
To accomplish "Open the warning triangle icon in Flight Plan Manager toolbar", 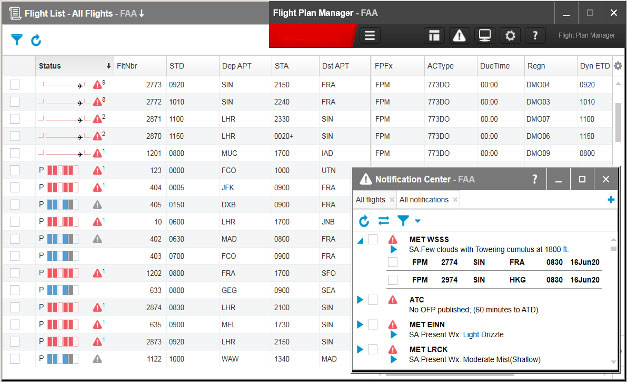I will (x=459, y=36).
